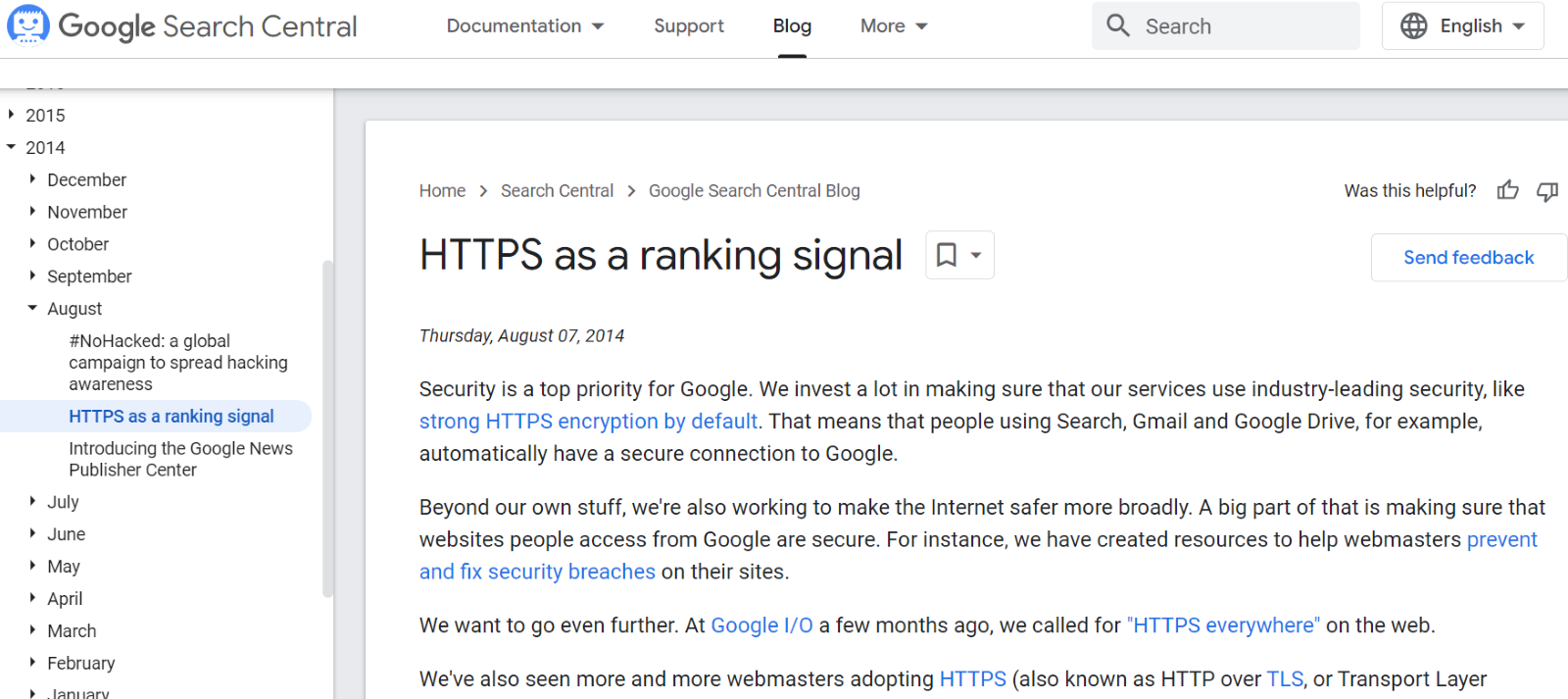Image resolution: width=1568 pixels, height=699 pixels.
Task: Open the bookmark dropdown arrow
Action: point(976,255)
